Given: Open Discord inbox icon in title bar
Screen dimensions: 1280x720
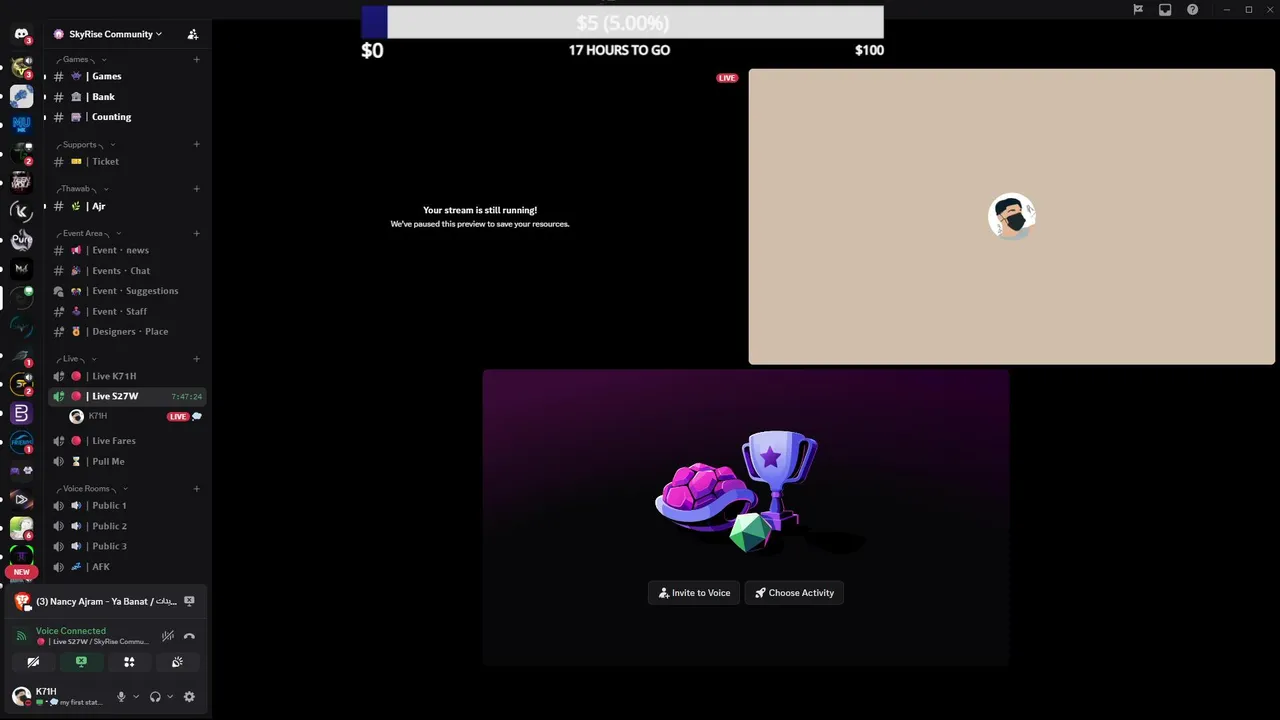Looking at the screenshot, I should pyautogui.click(x=1165, y=10).
